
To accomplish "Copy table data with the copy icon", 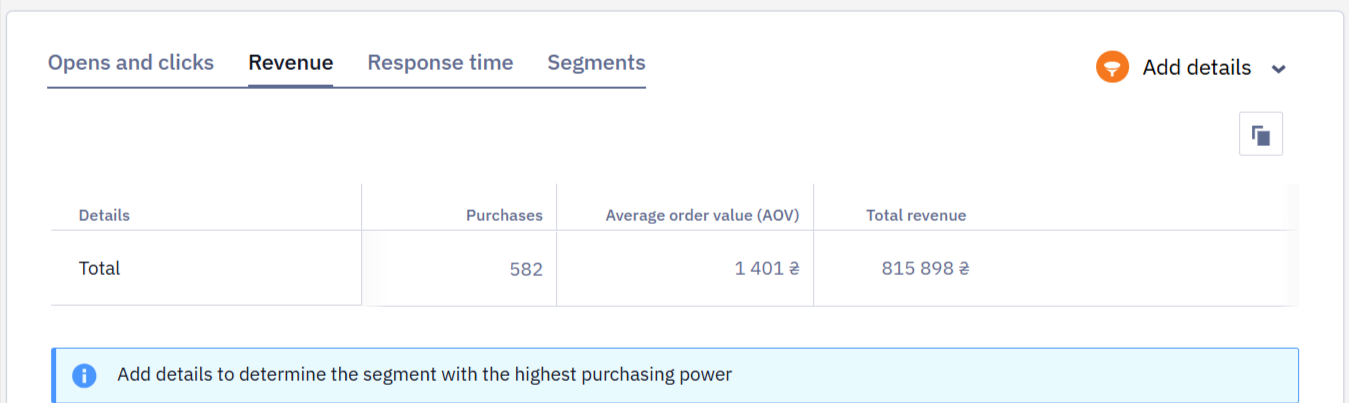I will tap(1261, 134).
